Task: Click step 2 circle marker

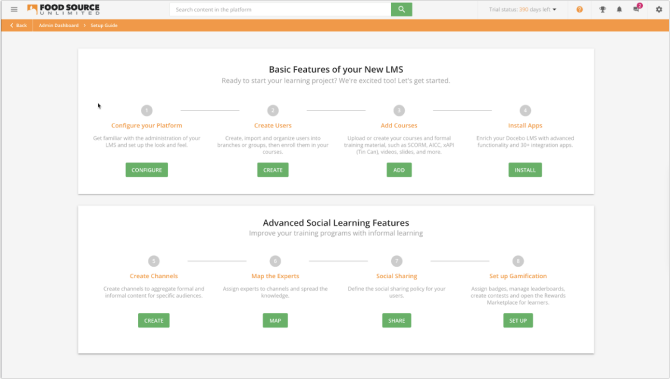Action: [x=273, y=111]
